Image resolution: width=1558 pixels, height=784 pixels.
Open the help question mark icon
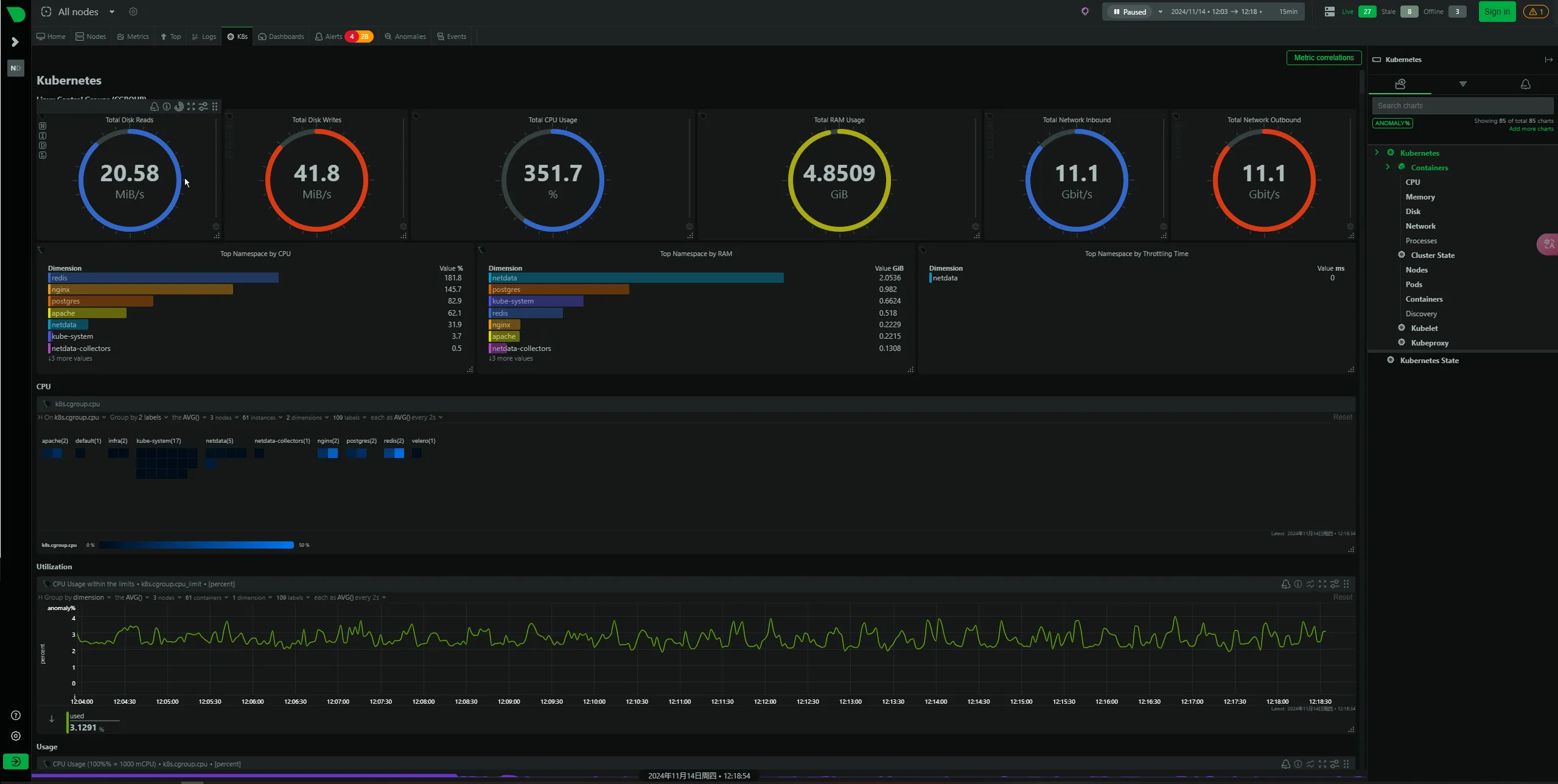[x=16, y=715]
